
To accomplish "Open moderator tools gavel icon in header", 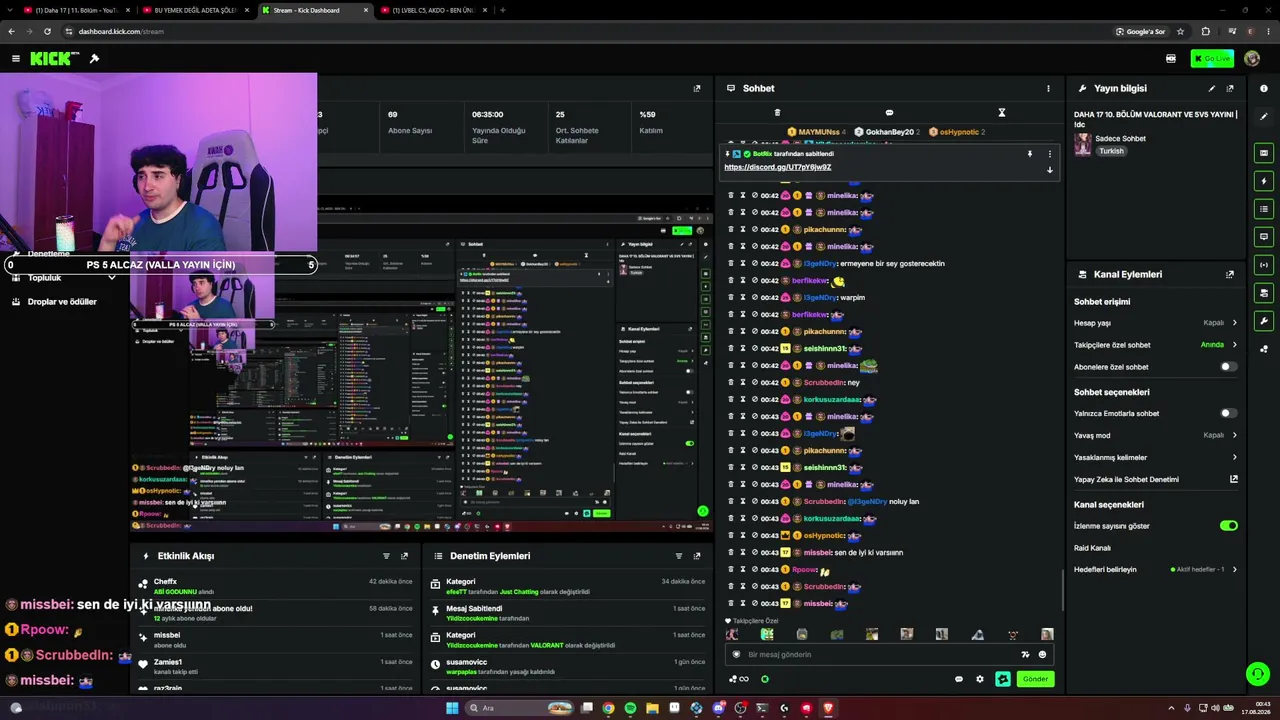I will (94, 59).
